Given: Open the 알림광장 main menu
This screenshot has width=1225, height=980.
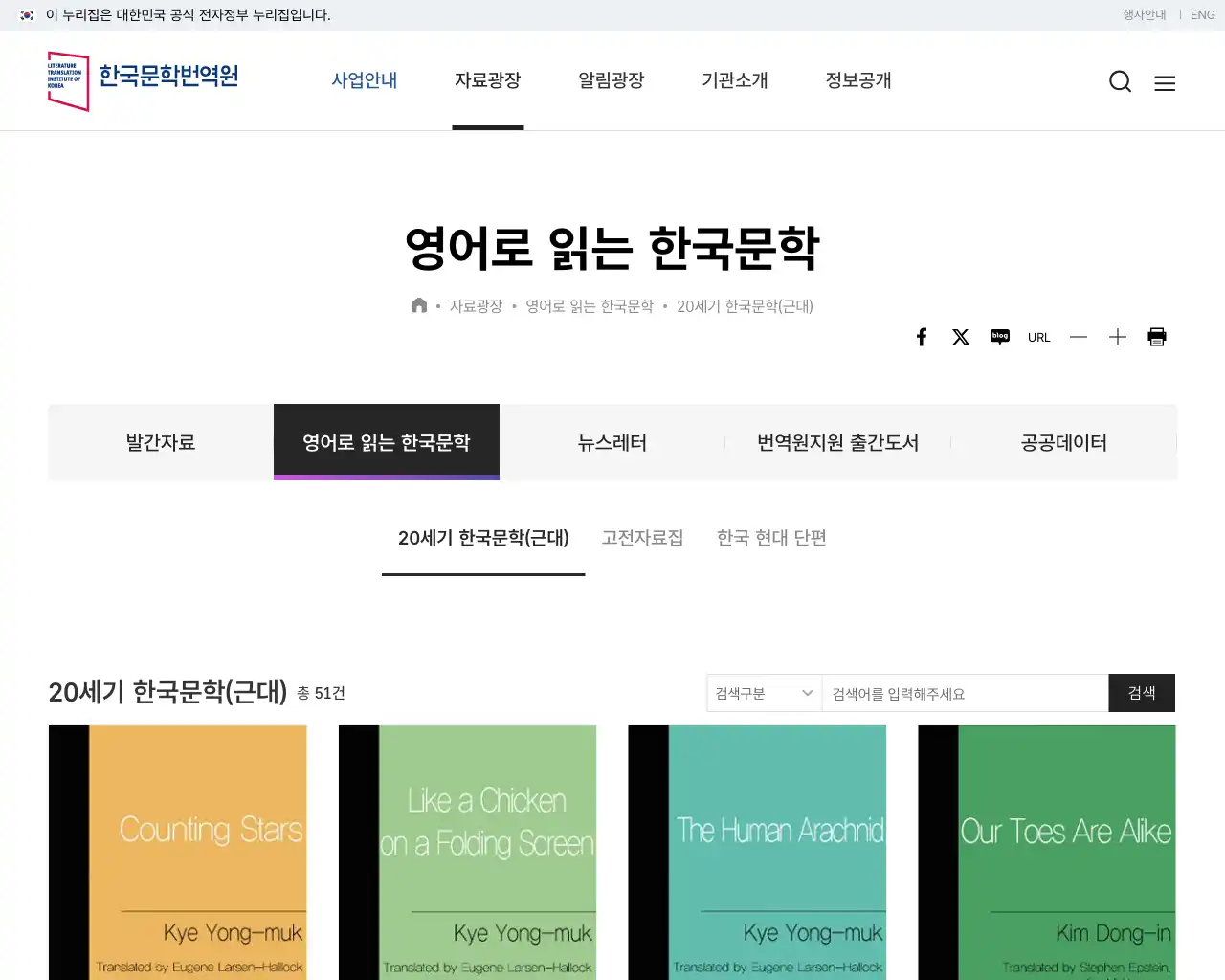Looking at the screenshot, I should (612, 80).
